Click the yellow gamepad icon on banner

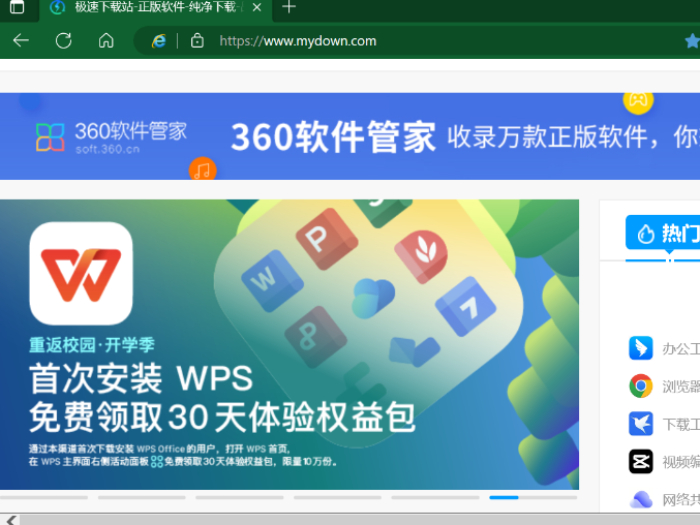pos(638,101)
